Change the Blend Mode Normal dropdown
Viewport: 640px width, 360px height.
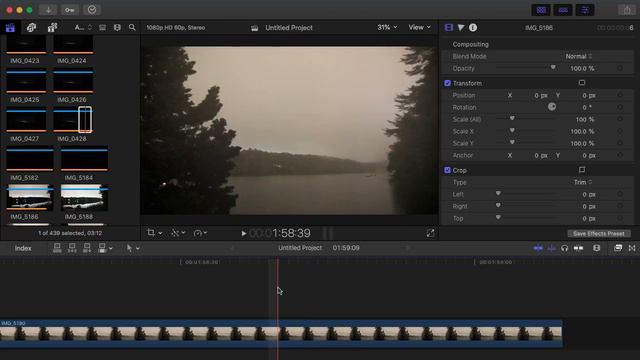pos(579,56)
